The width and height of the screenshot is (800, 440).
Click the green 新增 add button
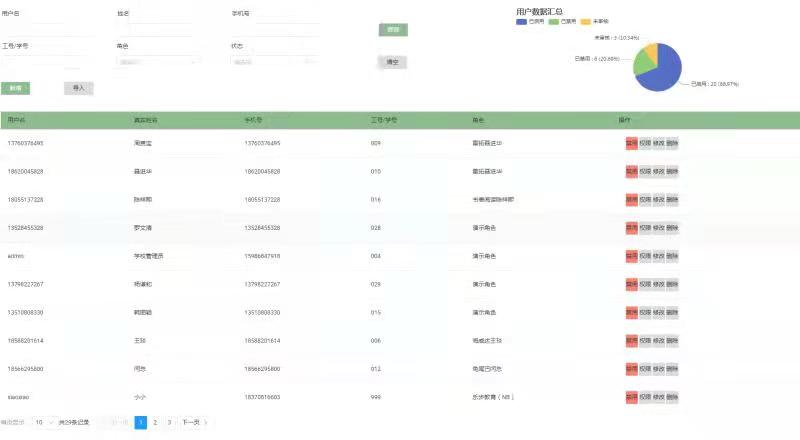16,88
